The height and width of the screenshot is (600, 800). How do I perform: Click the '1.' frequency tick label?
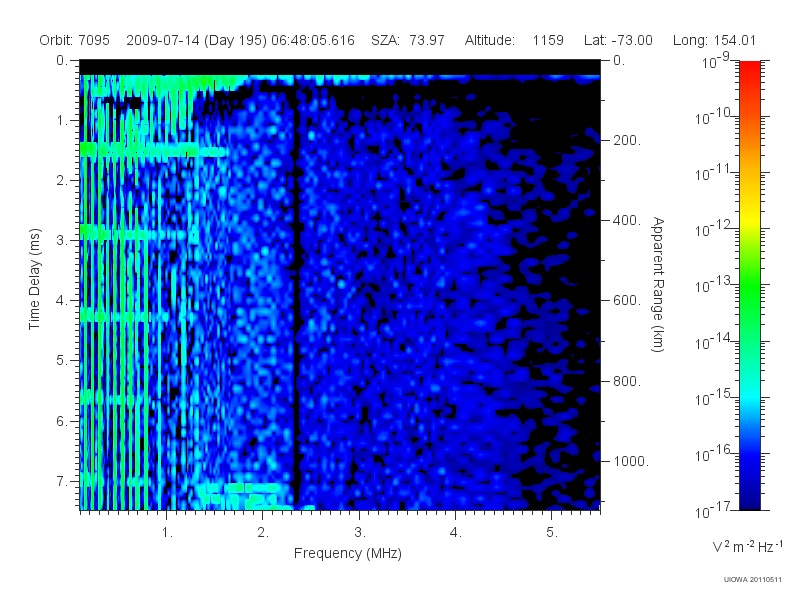click(167, 533)
